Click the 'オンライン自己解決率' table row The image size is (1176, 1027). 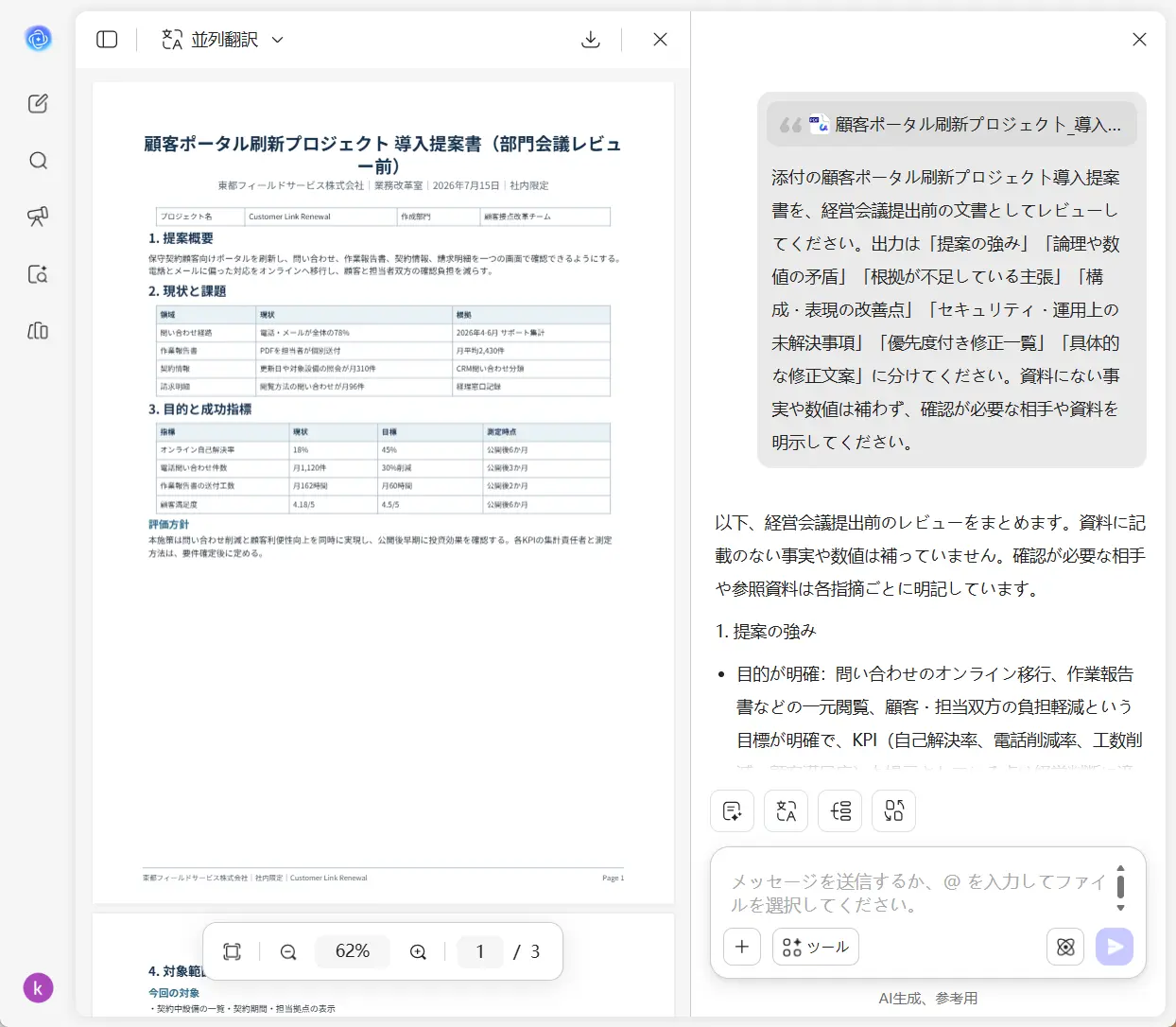tap(383, 450)
